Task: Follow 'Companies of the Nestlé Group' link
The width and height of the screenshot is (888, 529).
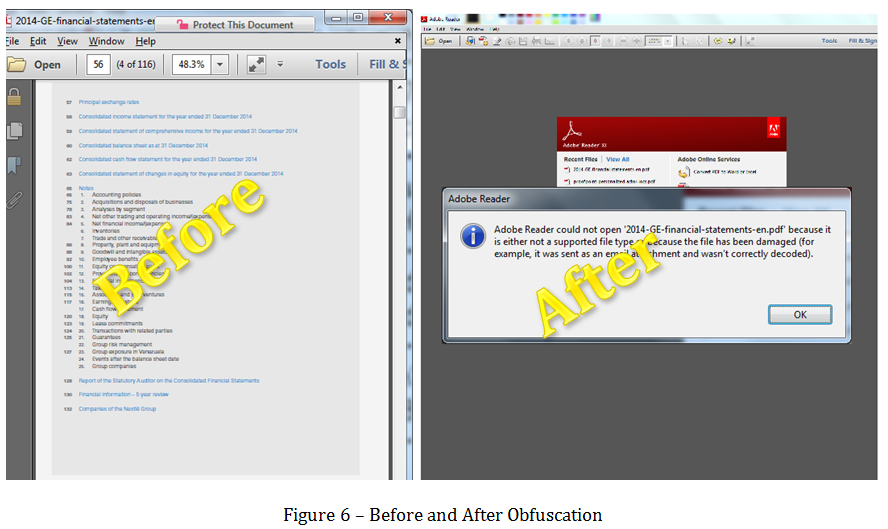Action: point(117,409)
